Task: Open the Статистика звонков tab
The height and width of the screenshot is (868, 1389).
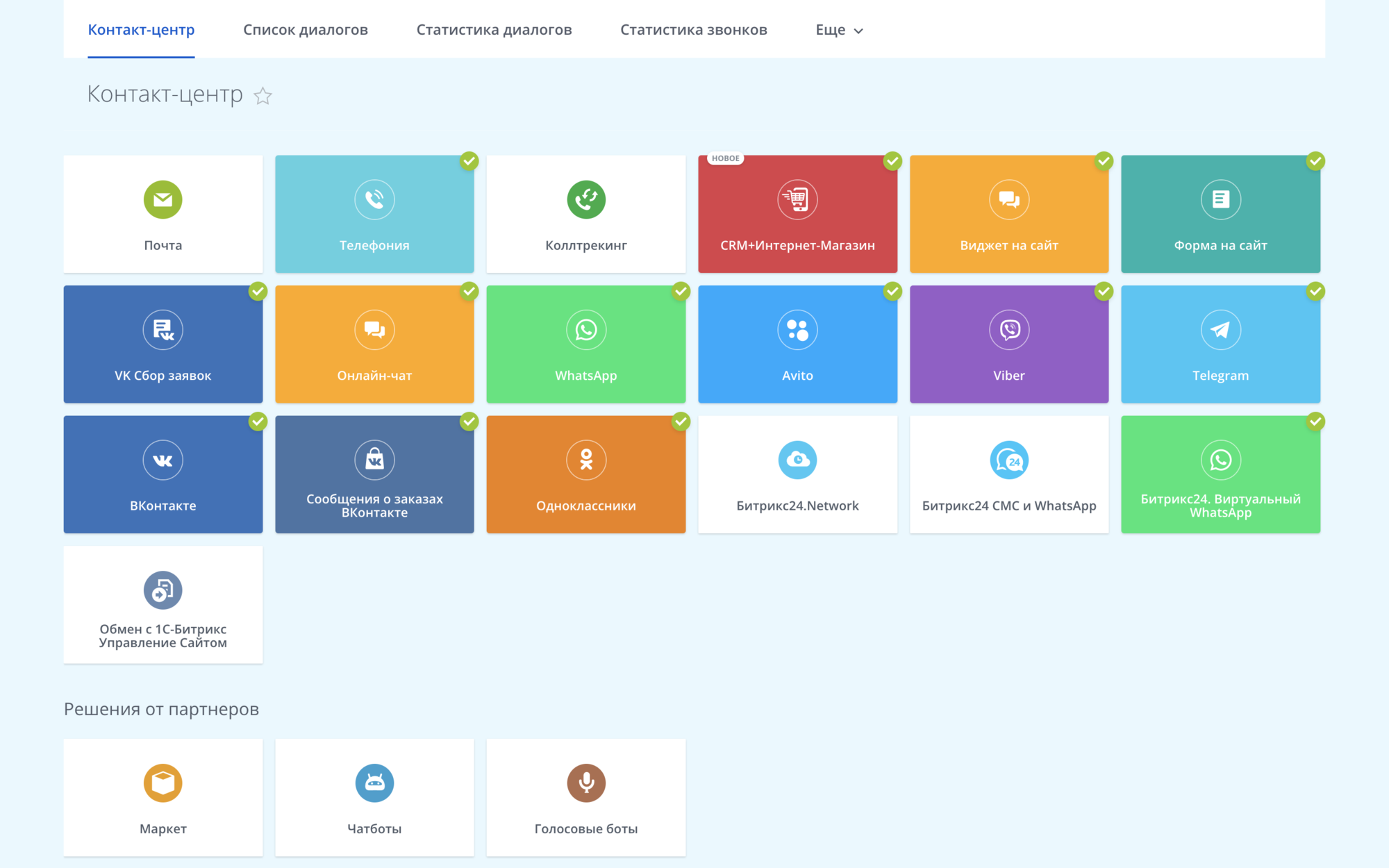Action: 694,30
